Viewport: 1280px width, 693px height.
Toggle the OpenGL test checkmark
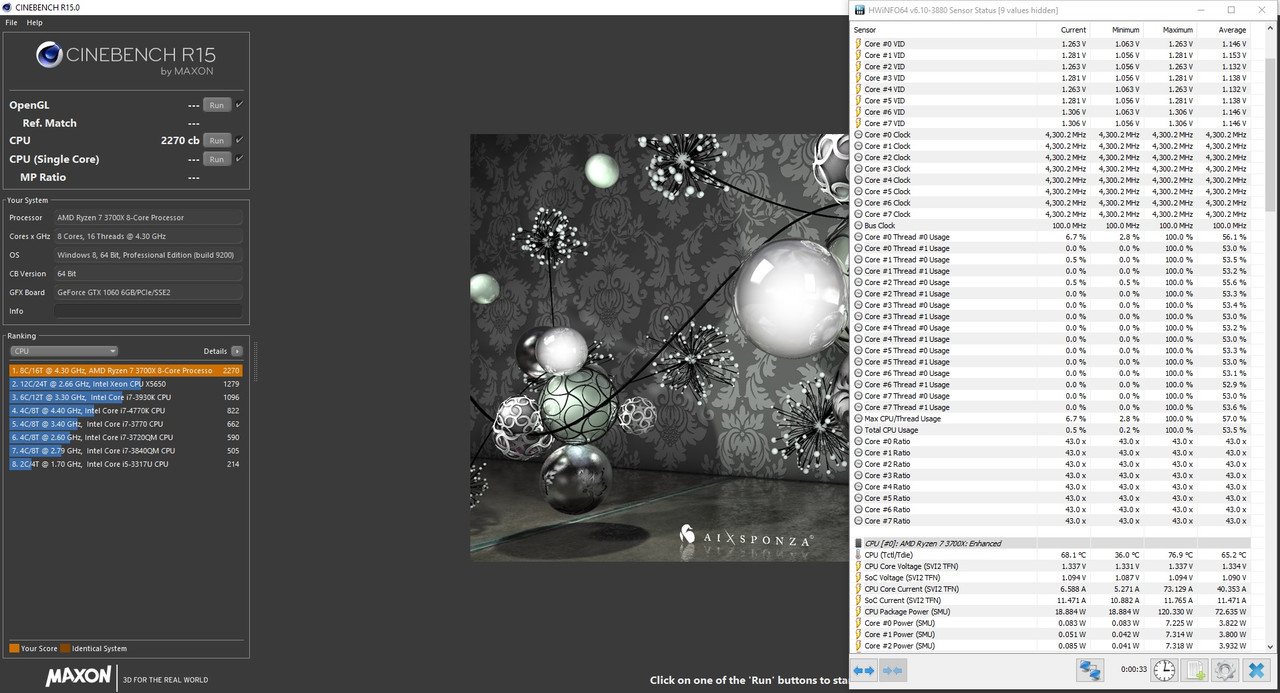pyautogui.click(x=239, y=104)
